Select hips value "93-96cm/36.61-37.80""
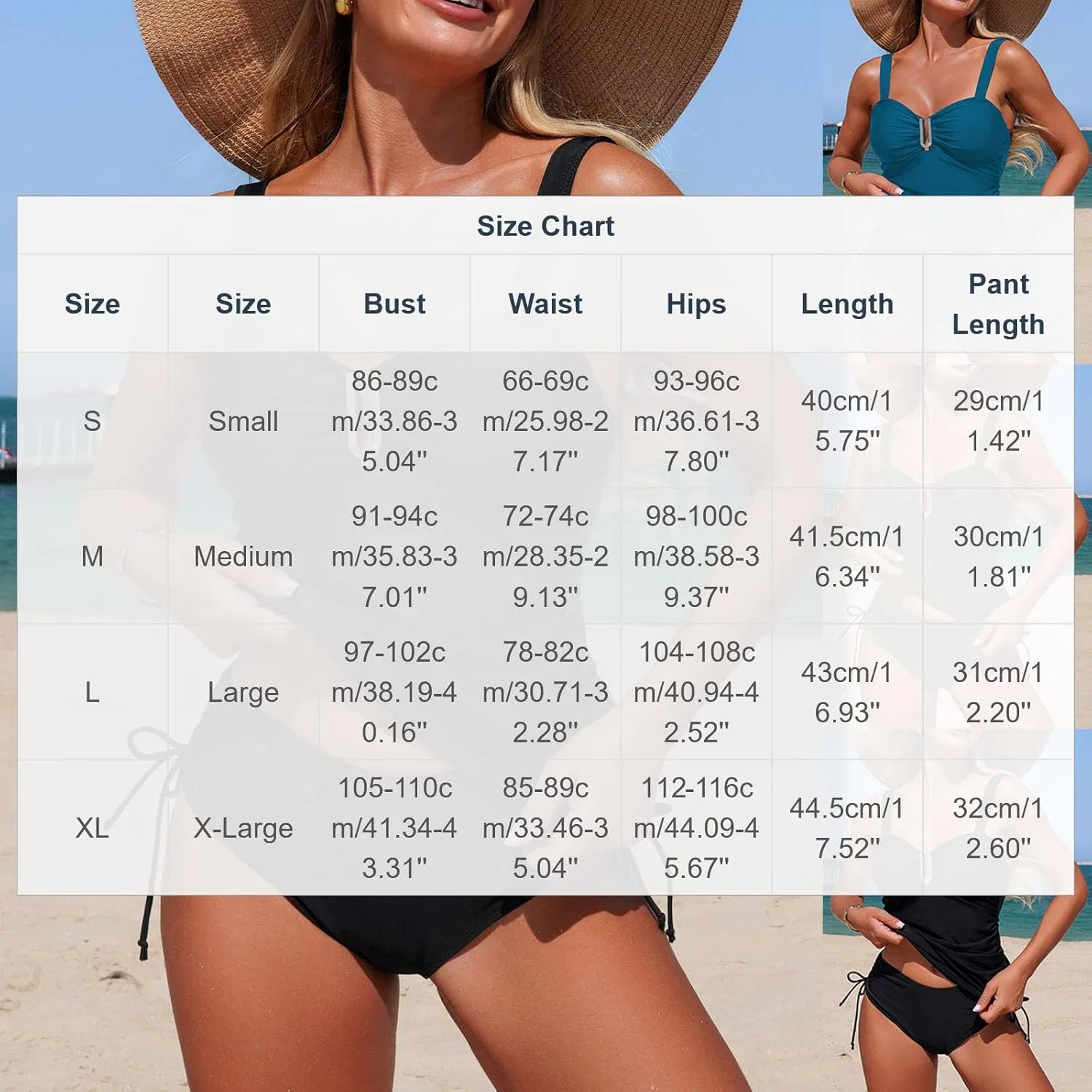This screenshot has height=1092, width=1092. click(697, 421)
